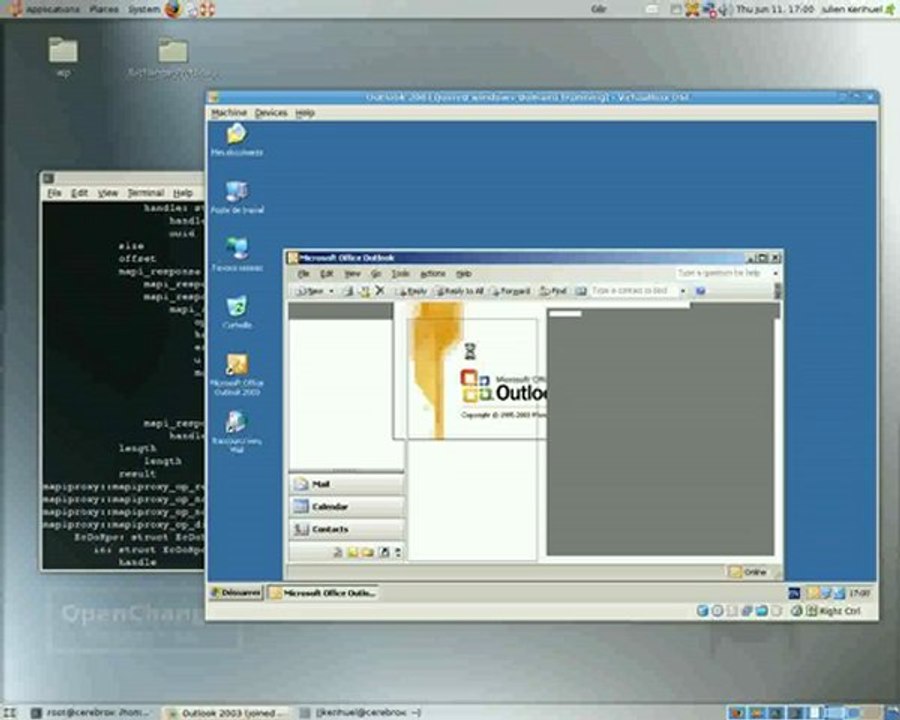
Task: Open the Firefox launcher in the top panel
Action: (172, 9)
